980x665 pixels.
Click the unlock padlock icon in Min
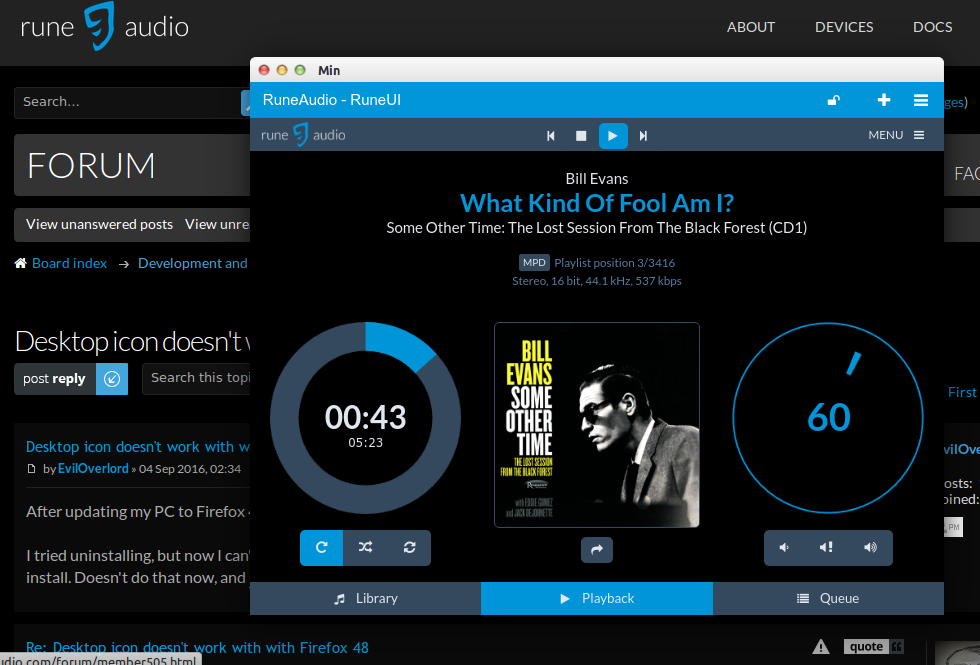pos(834,100)
